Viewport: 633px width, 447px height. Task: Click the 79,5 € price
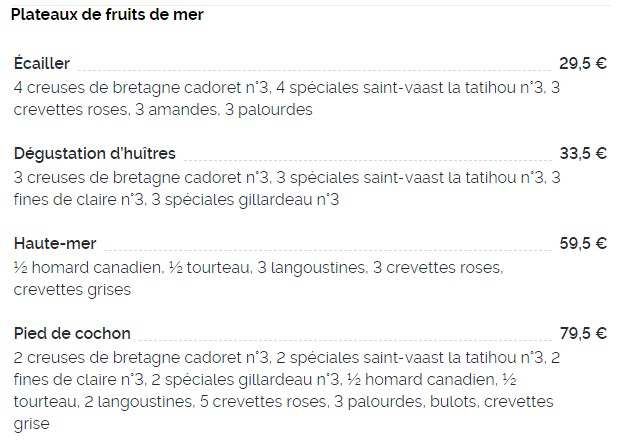coord(583,334)
